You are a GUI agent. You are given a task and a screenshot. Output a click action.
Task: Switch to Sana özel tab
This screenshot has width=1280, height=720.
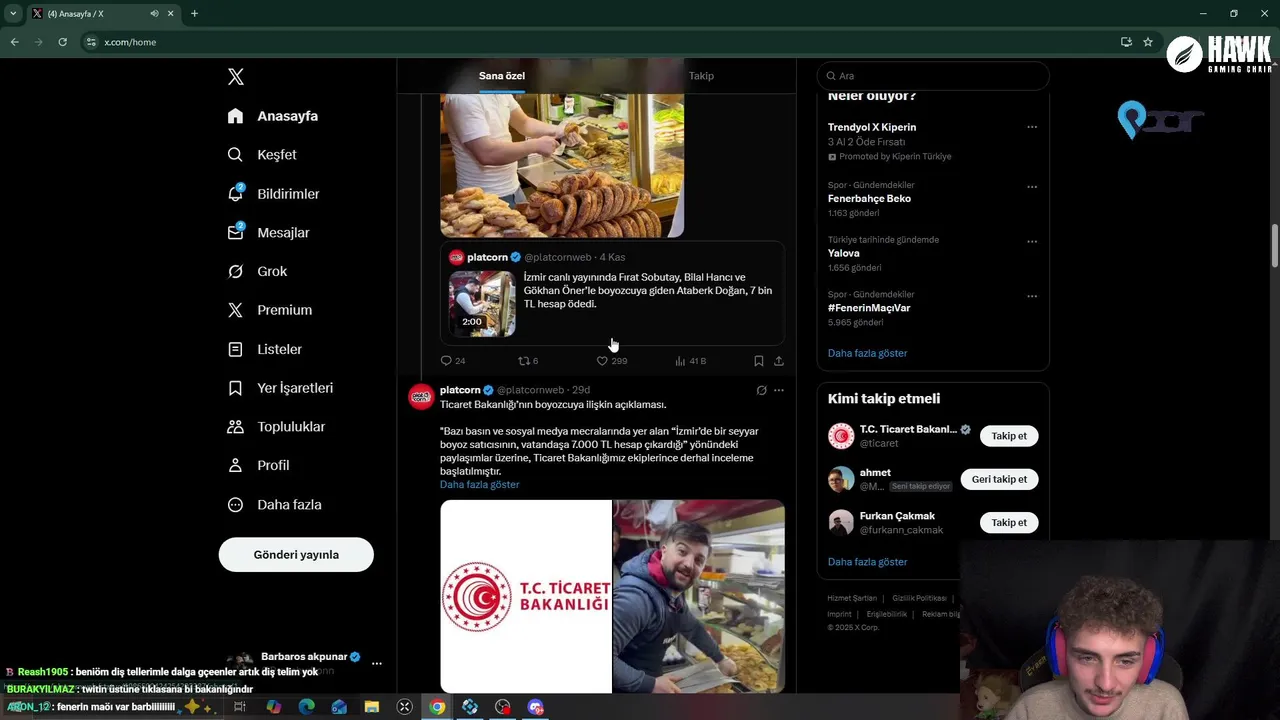click(502, 76)
